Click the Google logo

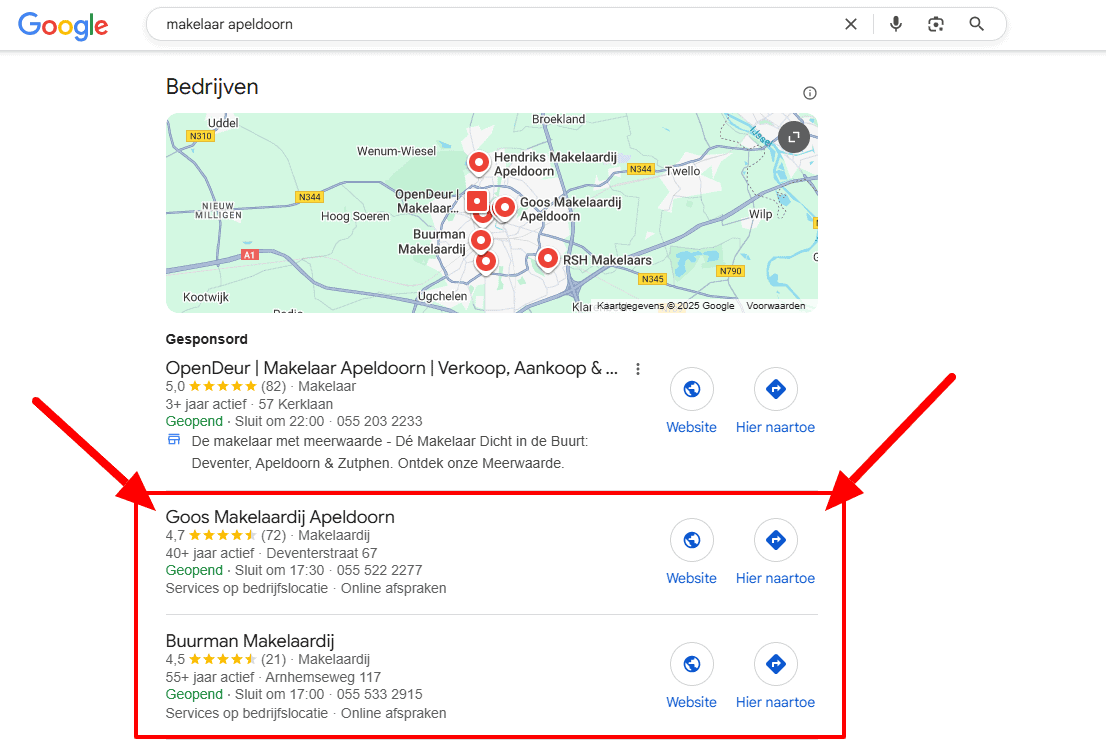tap(63, 26)
